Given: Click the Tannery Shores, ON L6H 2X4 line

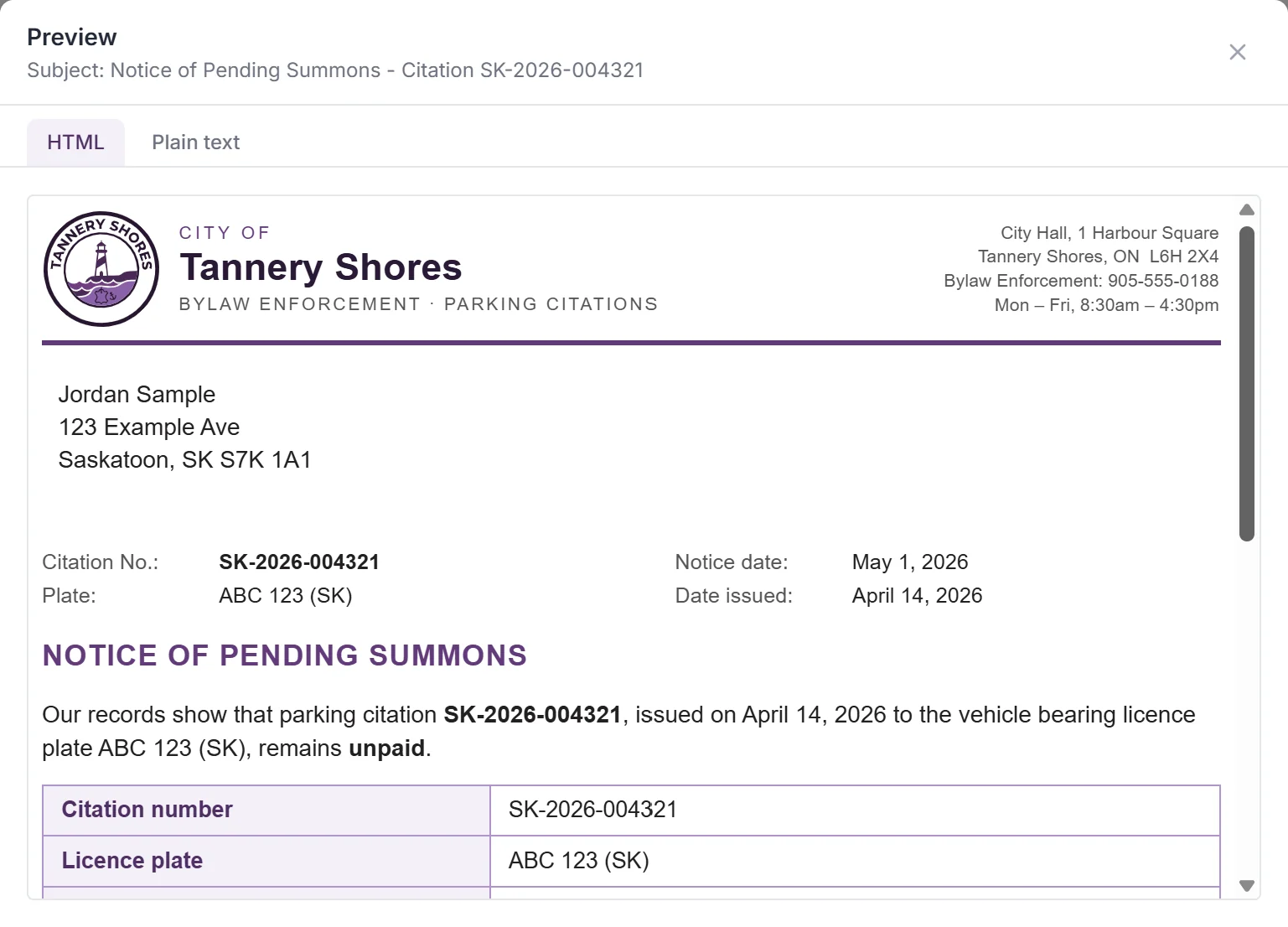Looking at the screenshot, I should (x=1099, y=256).
